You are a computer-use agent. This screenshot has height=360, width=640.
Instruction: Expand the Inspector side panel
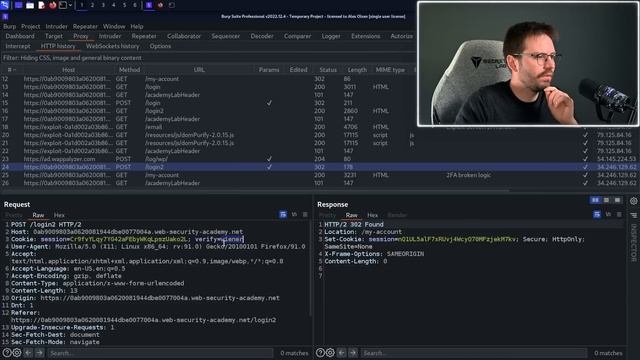pyautogui.click(x=633, y=243)
